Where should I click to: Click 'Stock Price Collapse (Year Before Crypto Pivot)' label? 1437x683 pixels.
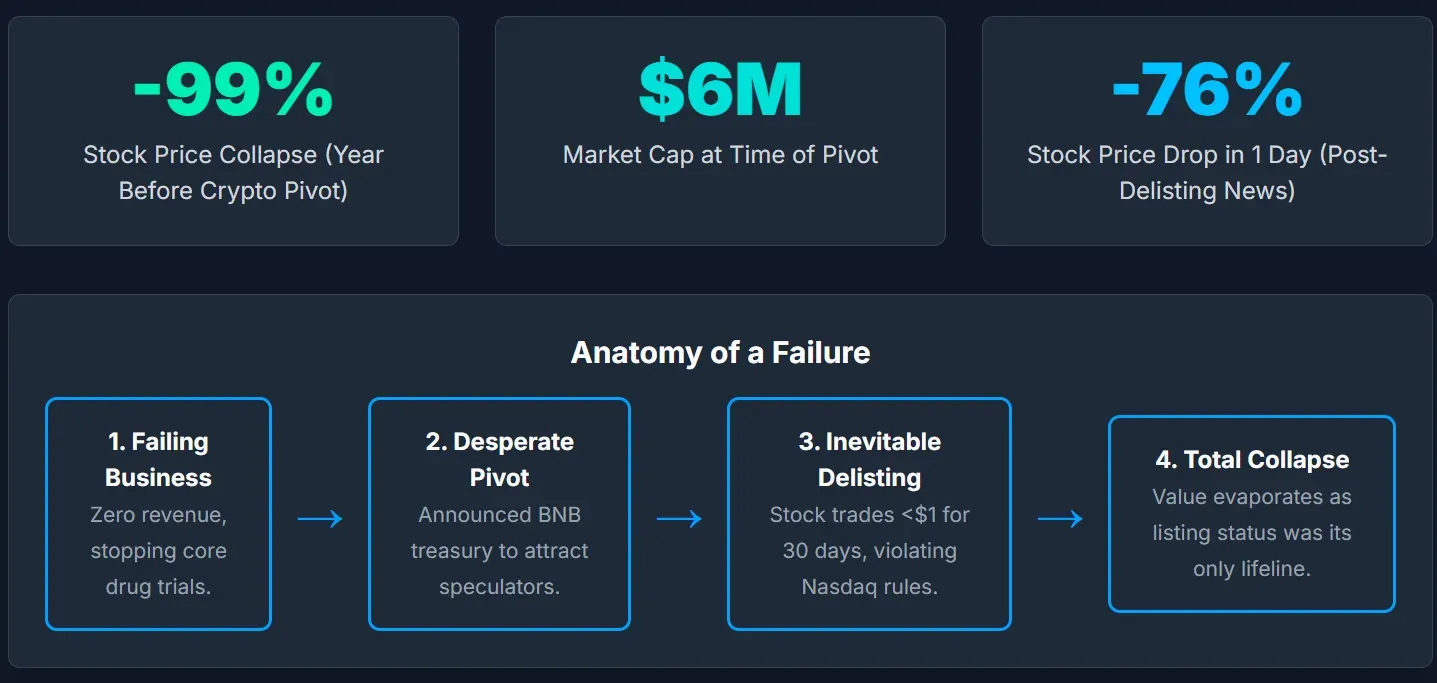point(233,172)
